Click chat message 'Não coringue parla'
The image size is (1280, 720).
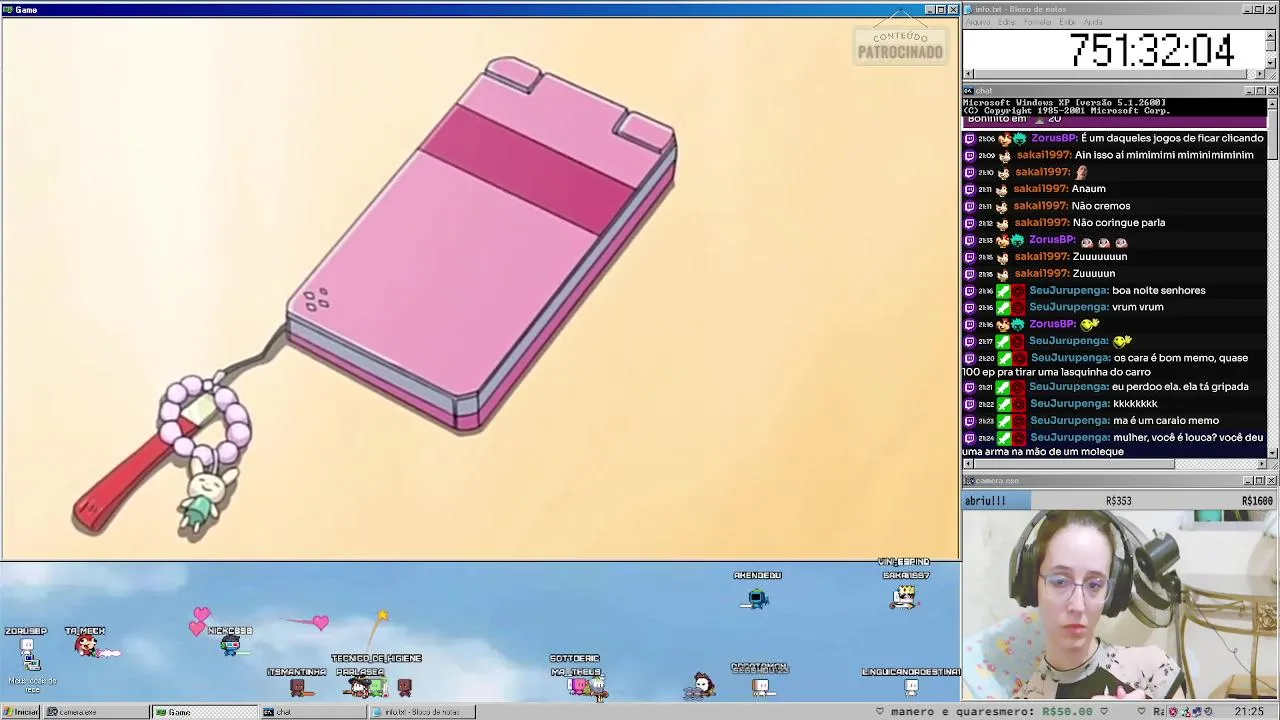coord(1118,222)
